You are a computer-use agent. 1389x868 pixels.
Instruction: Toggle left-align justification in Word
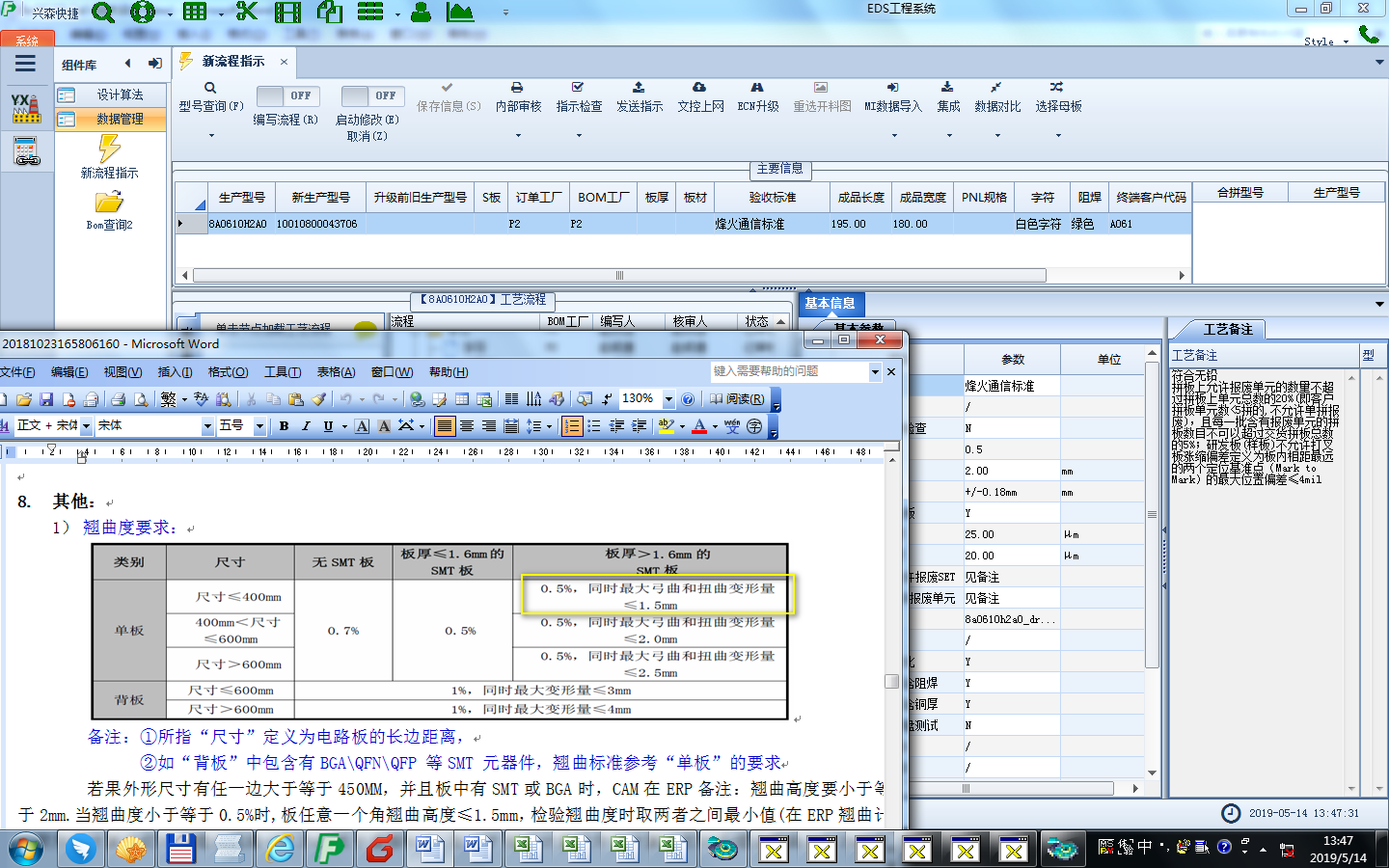444,425
